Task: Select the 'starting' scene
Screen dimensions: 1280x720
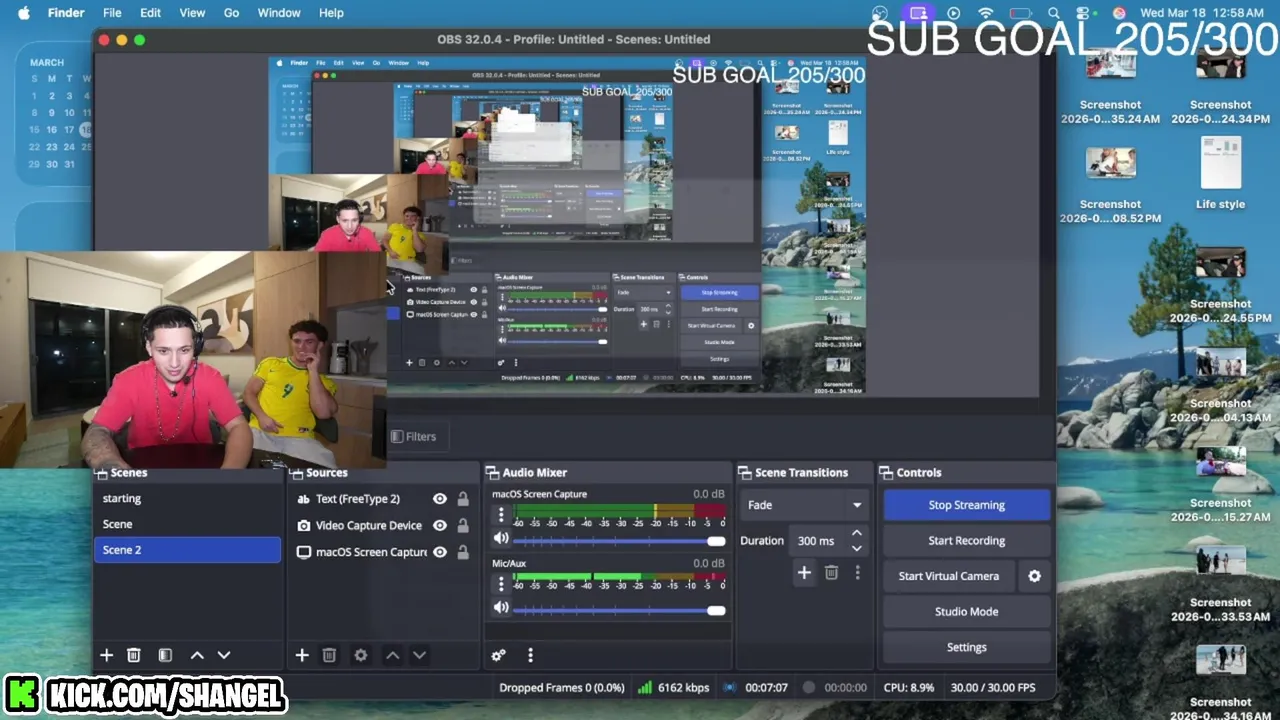Action: click(x=188, y=498)
